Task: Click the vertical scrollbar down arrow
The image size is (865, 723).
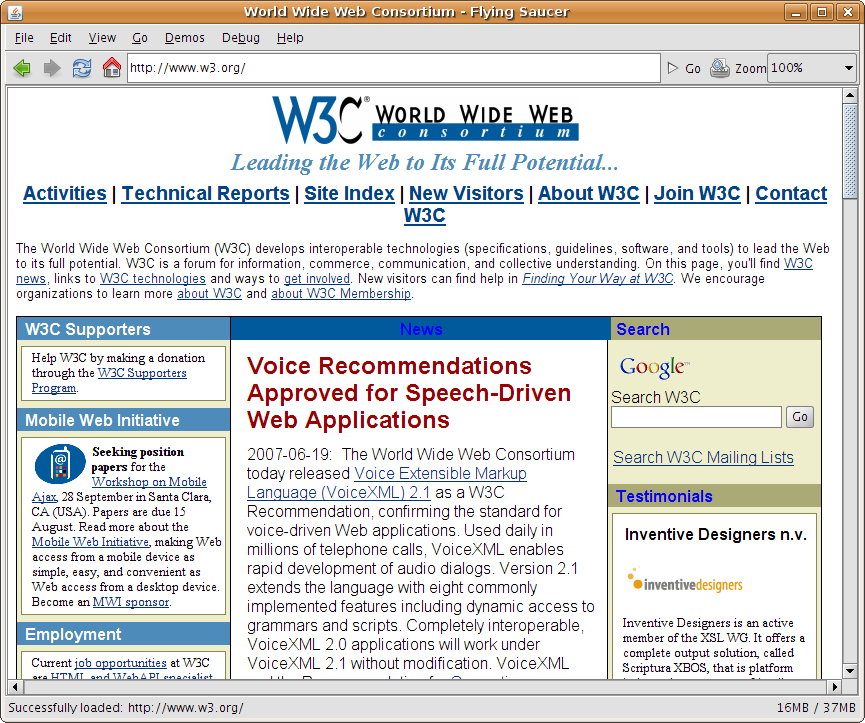Action: [x=850, y=671]
